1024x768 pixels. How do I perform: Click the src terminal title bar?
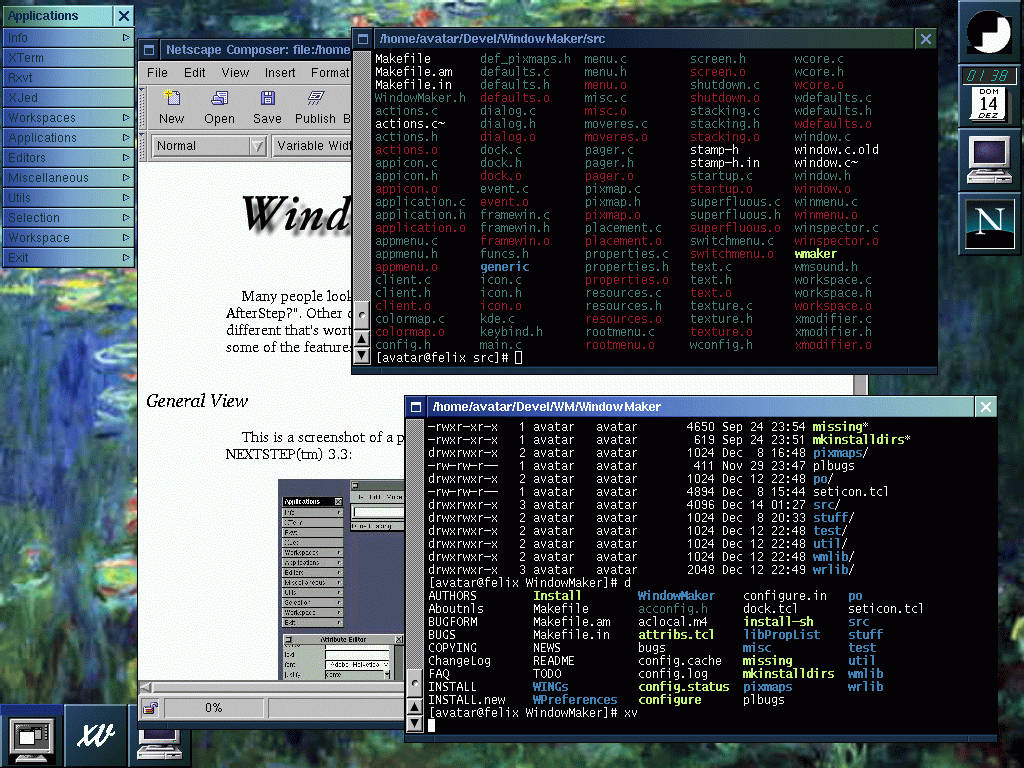click(x=644, y=39)
